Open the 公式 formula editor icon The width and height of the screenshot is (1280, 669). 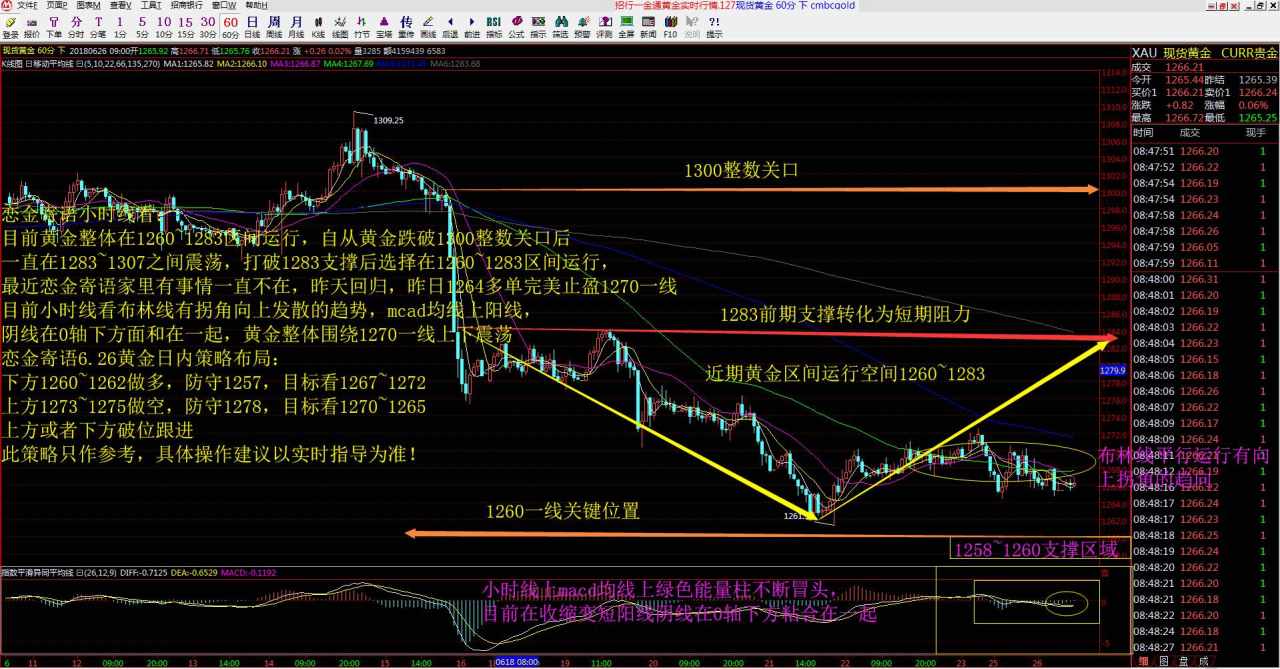tap(516, 27)
